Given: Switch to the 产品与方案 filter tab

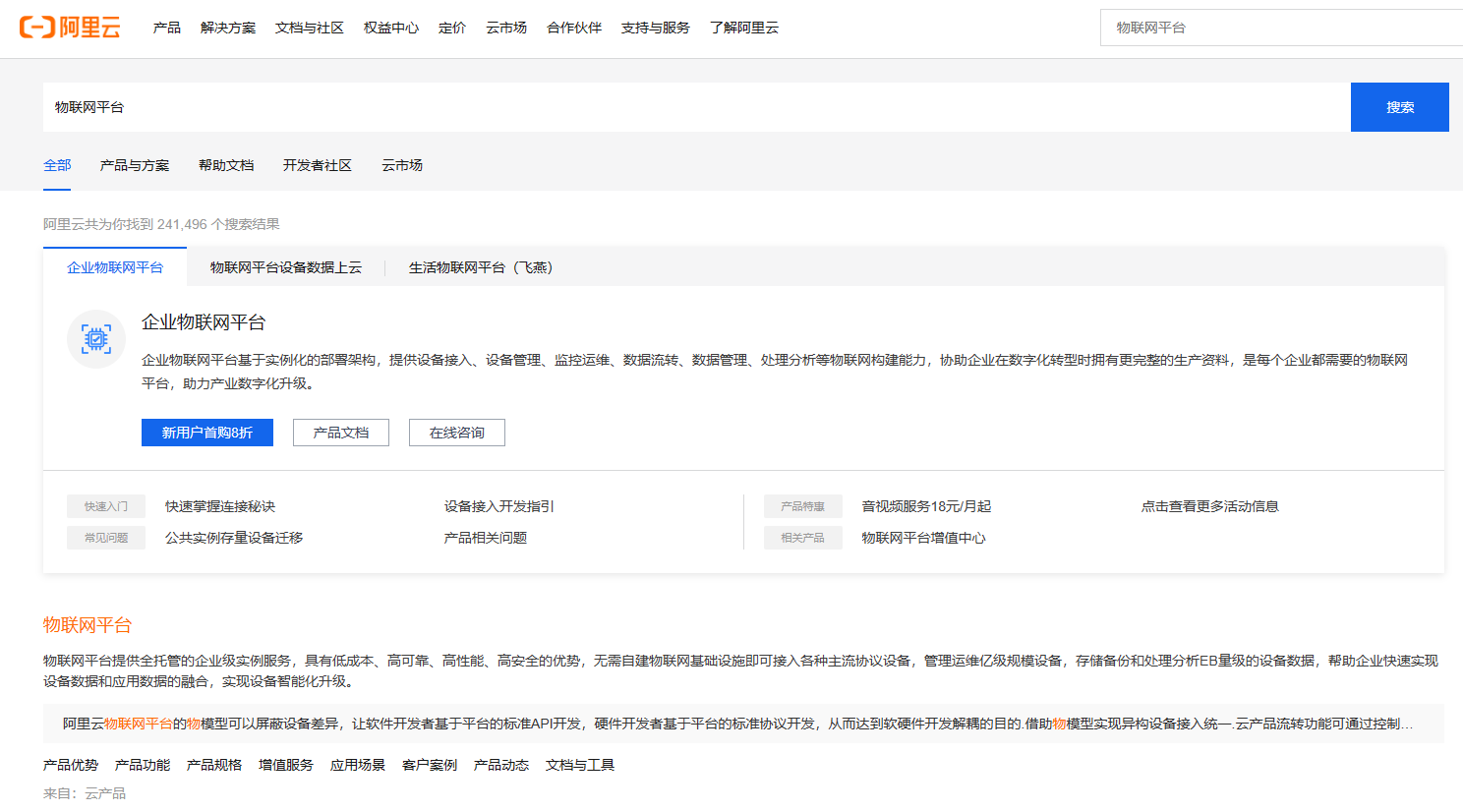Looking at the screenshot, I should 135,165.
